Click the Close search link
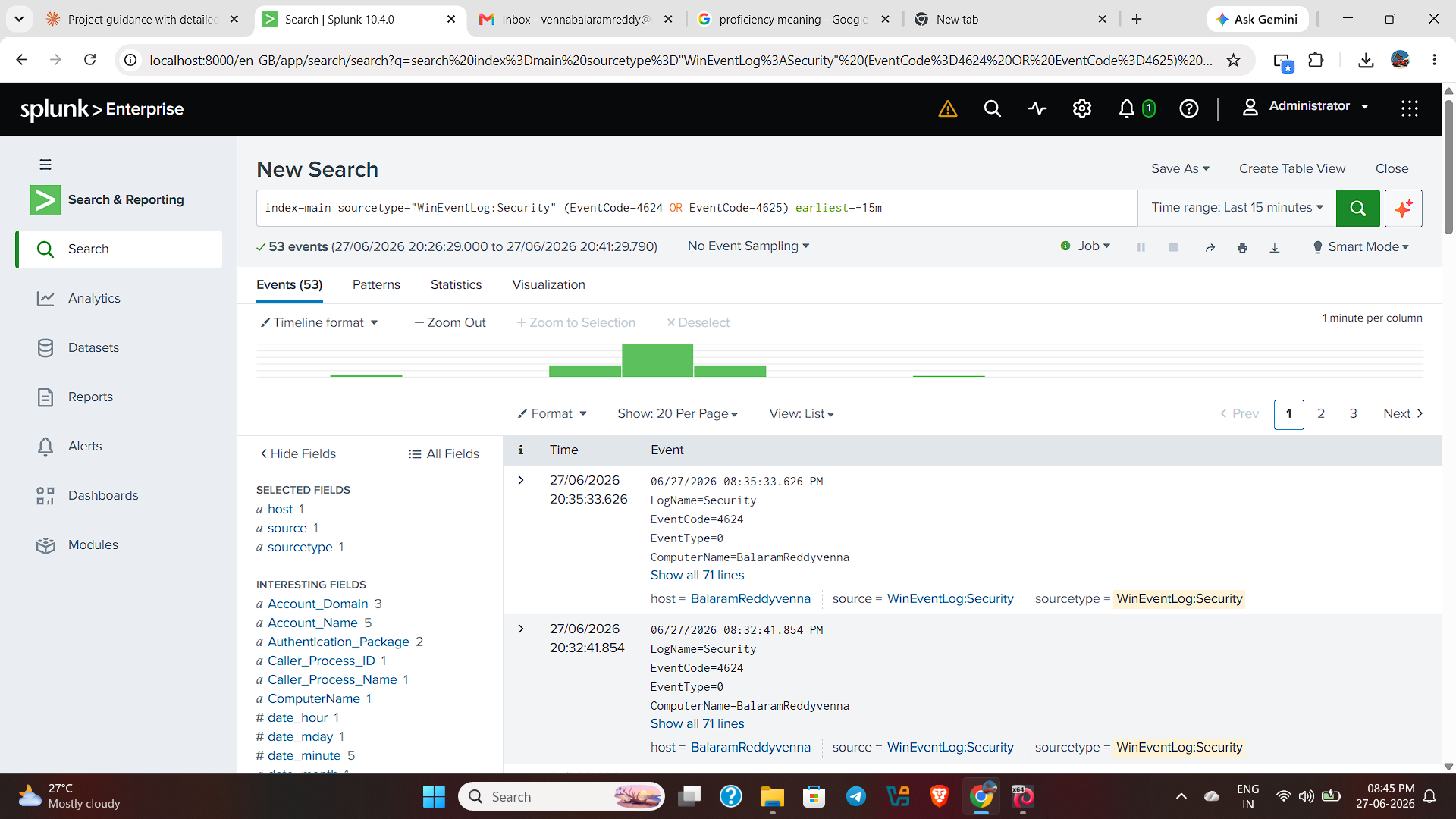The width and height of the screenshot is (1456, 819). click(1392, 168)
